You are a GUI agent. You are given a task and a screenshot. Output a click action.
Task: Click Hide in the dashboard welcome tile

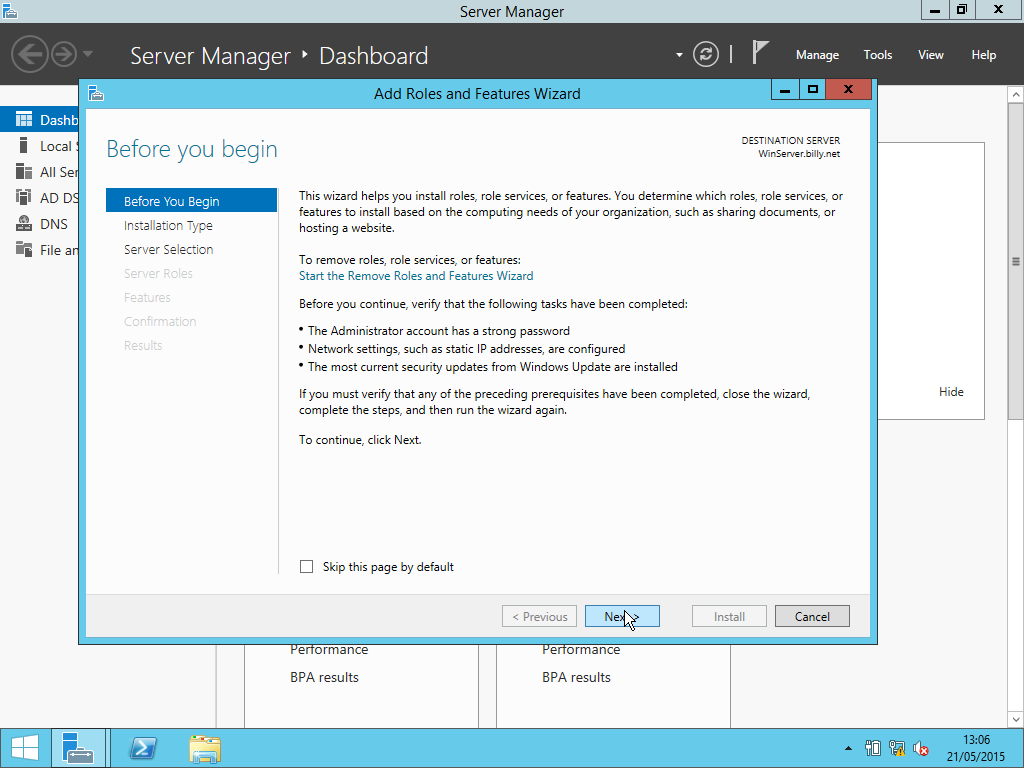pos(951,392)
